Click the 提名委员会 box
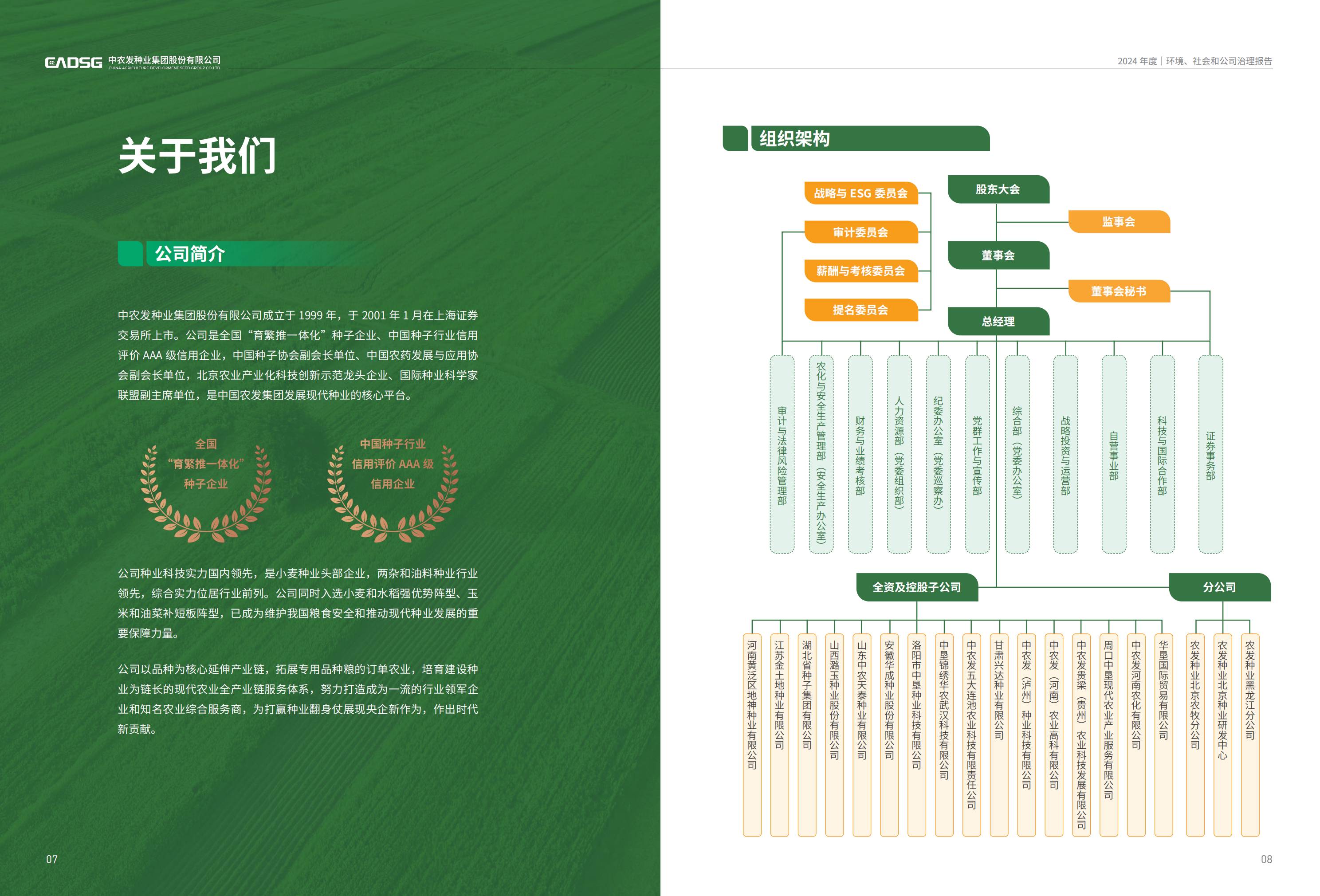The height and width of the screenshot is (896, 1320). point(861,310)
